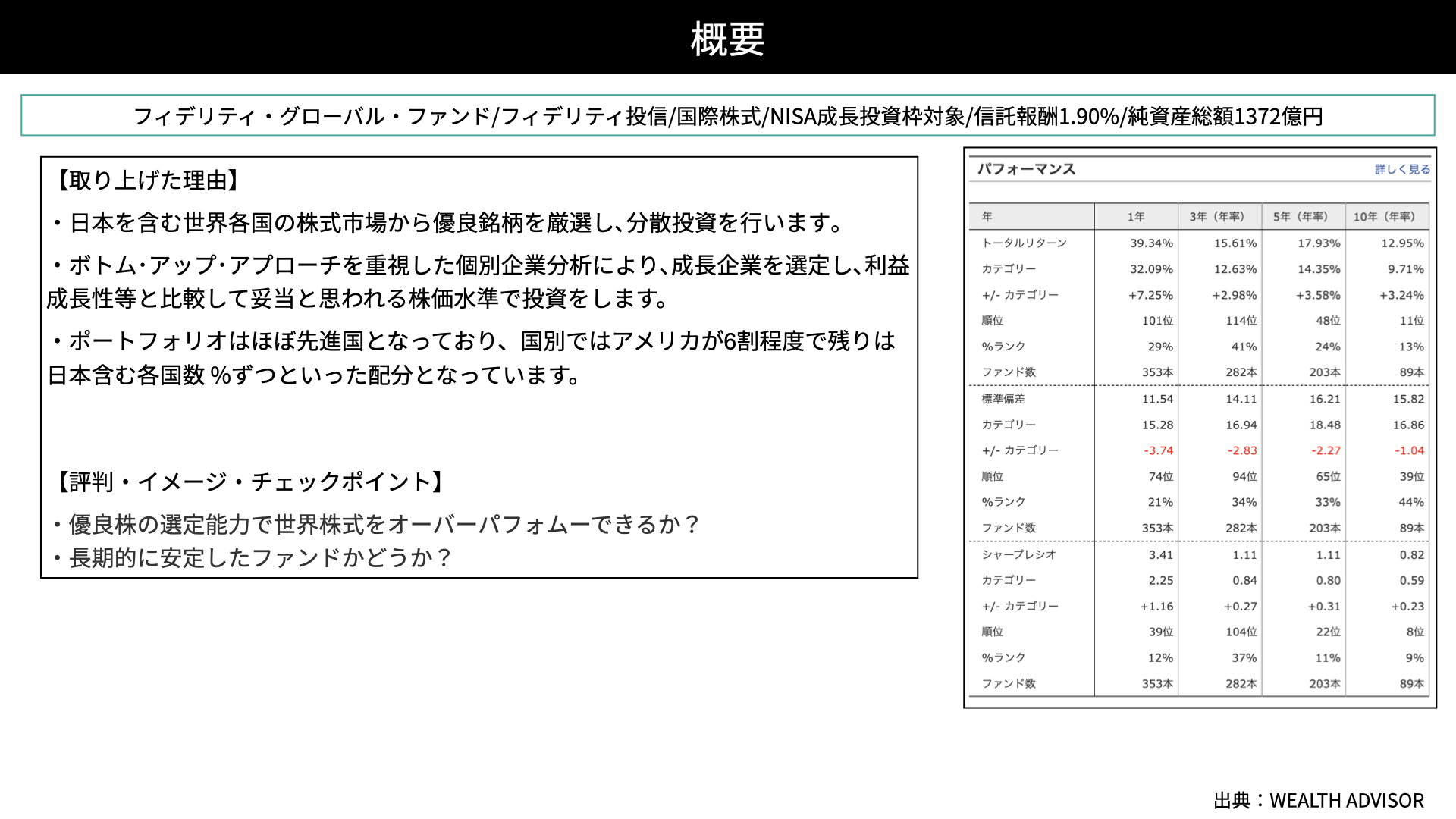Click the 39.34% total return value
Screen dimensions: 1456x819
(x=1151, y=243)
